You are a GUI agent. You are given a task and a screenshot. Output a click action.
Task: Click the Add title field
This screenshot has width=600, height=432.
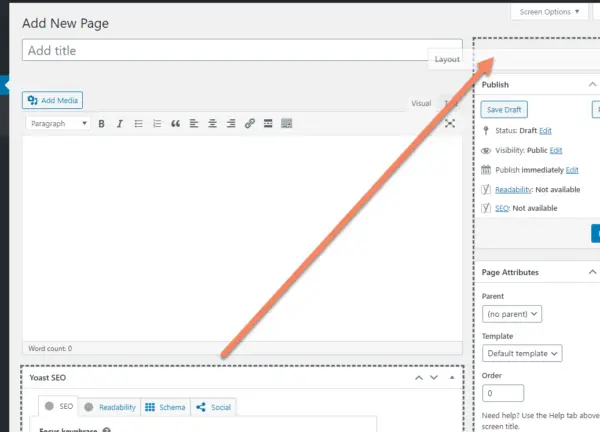coord(242,50)
